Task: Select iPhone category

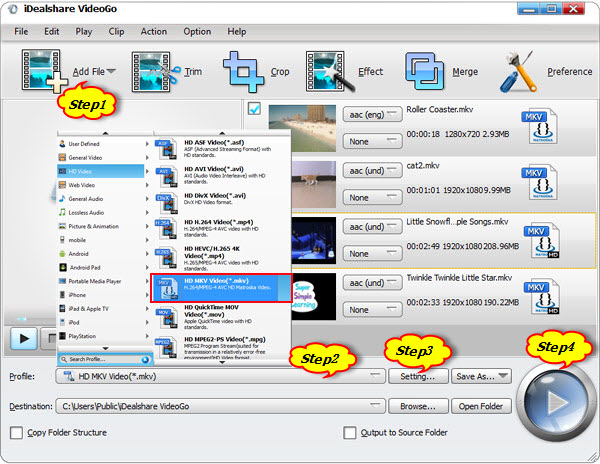Action: (103, 295)
